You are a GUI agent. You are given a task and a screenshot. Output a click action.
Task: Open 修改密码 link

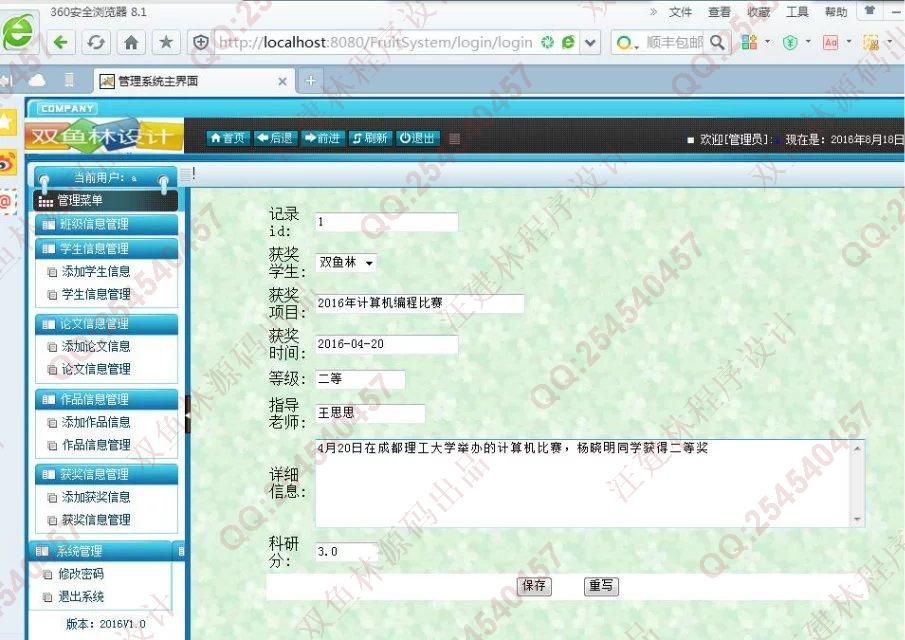[81, 574]
